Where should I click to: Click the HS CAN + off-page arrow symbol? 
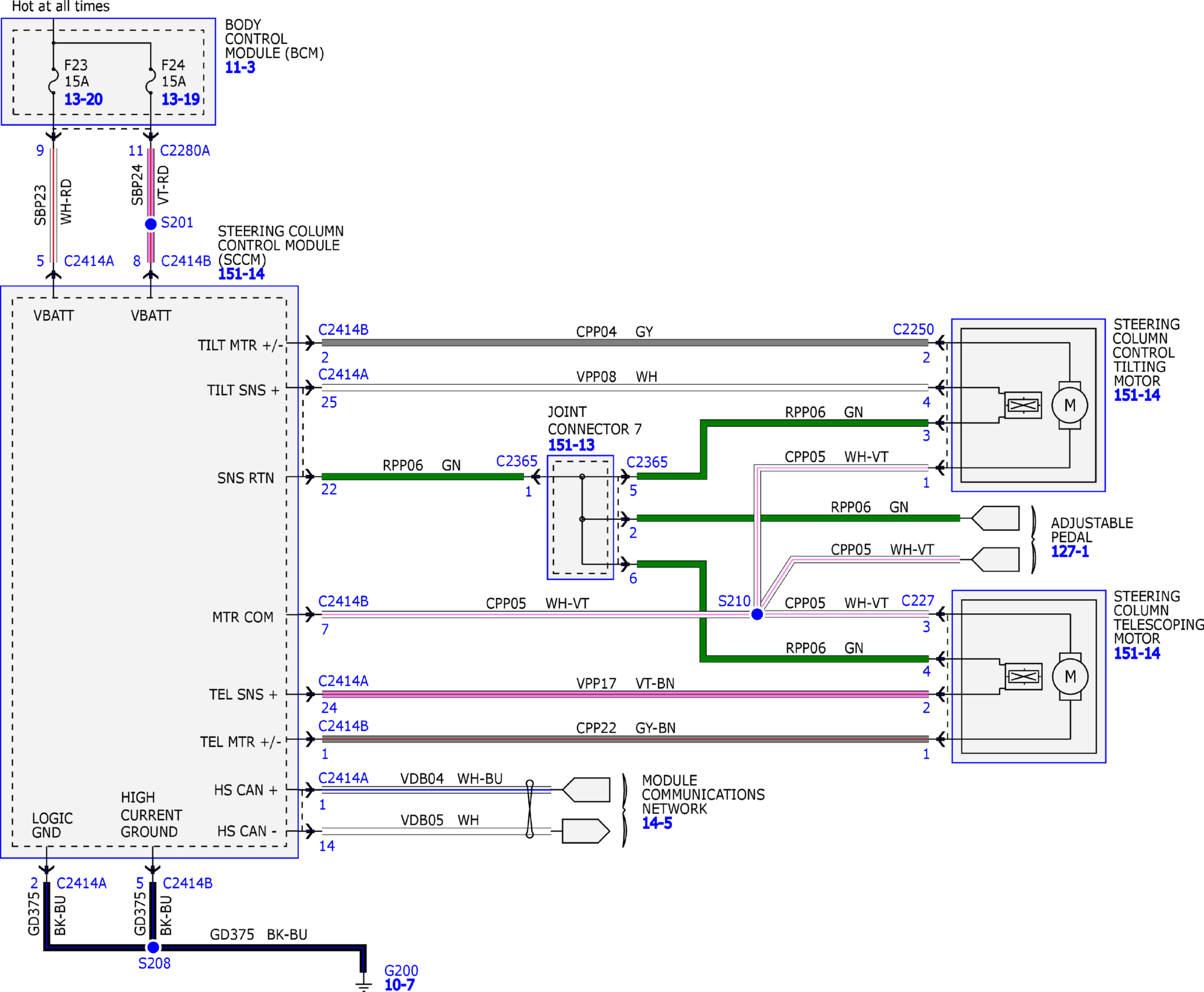586,790
